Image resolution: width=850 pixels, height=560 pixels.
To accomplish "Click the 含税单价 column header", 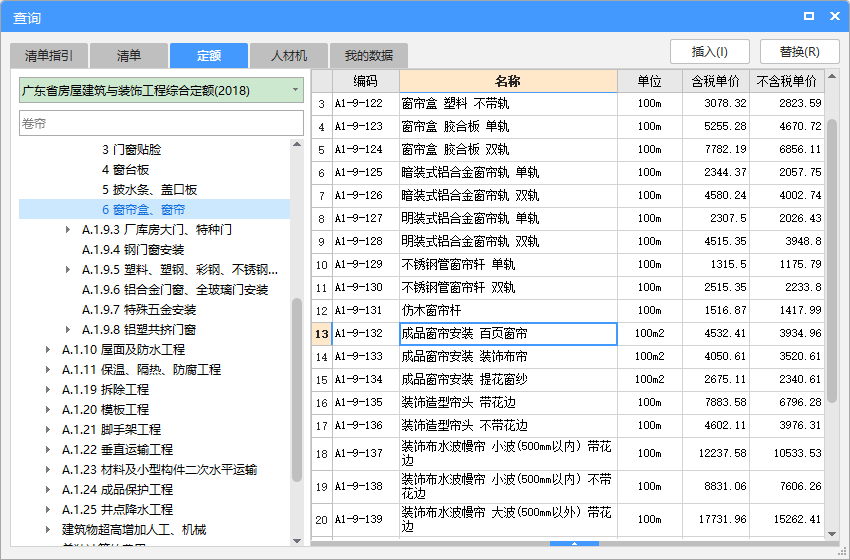I will tap(716, 81).
